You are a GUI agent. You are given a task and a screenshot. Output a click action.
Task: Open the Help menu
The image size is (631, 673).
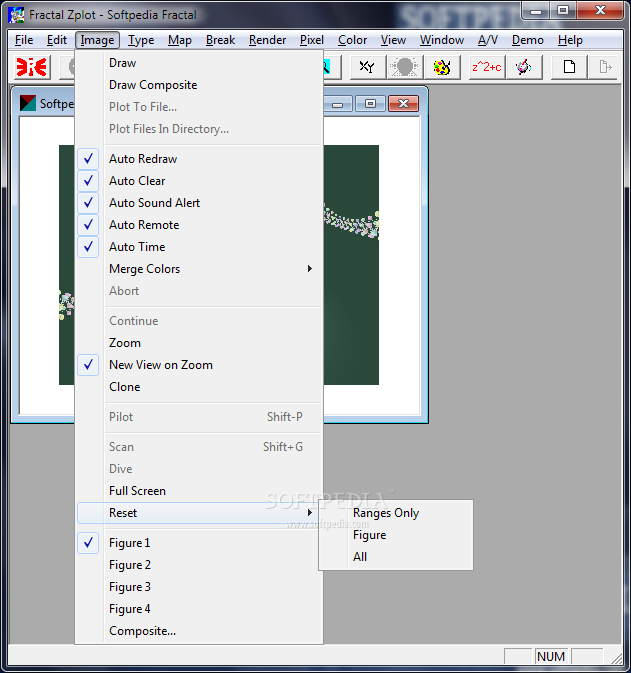[570, 40]
